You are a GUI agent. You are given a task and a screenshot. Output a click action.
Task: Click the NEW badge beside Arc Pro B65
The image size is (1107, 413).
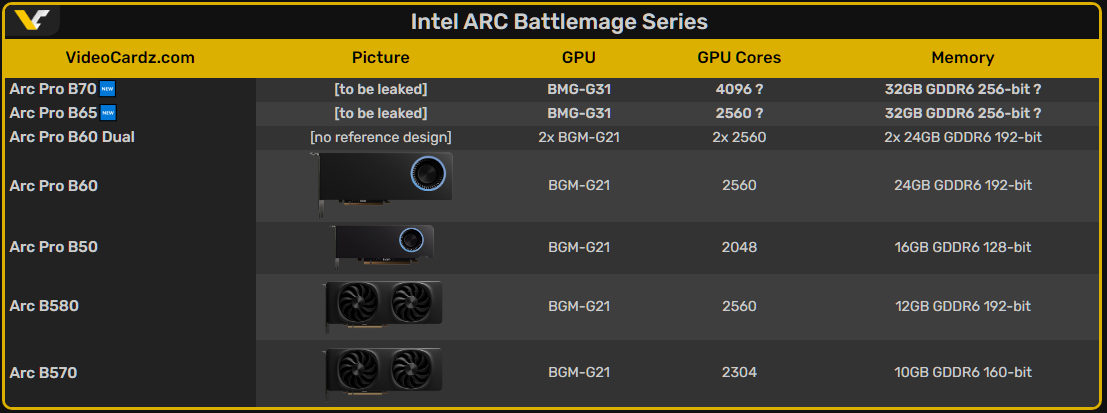108,113
